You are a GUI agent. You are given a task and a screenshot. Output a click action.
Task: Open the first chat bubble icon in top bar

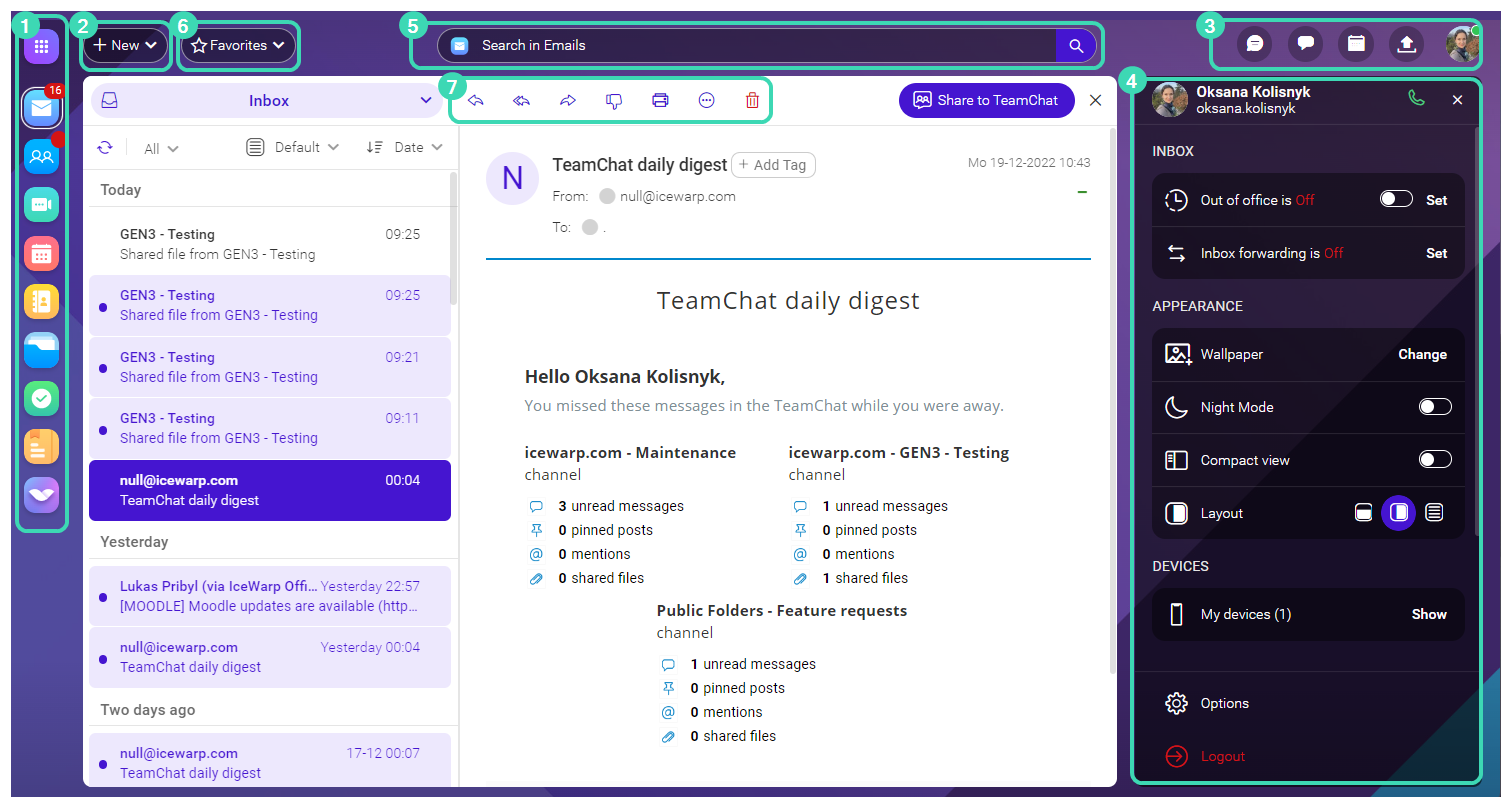(x=1254, y=44)
